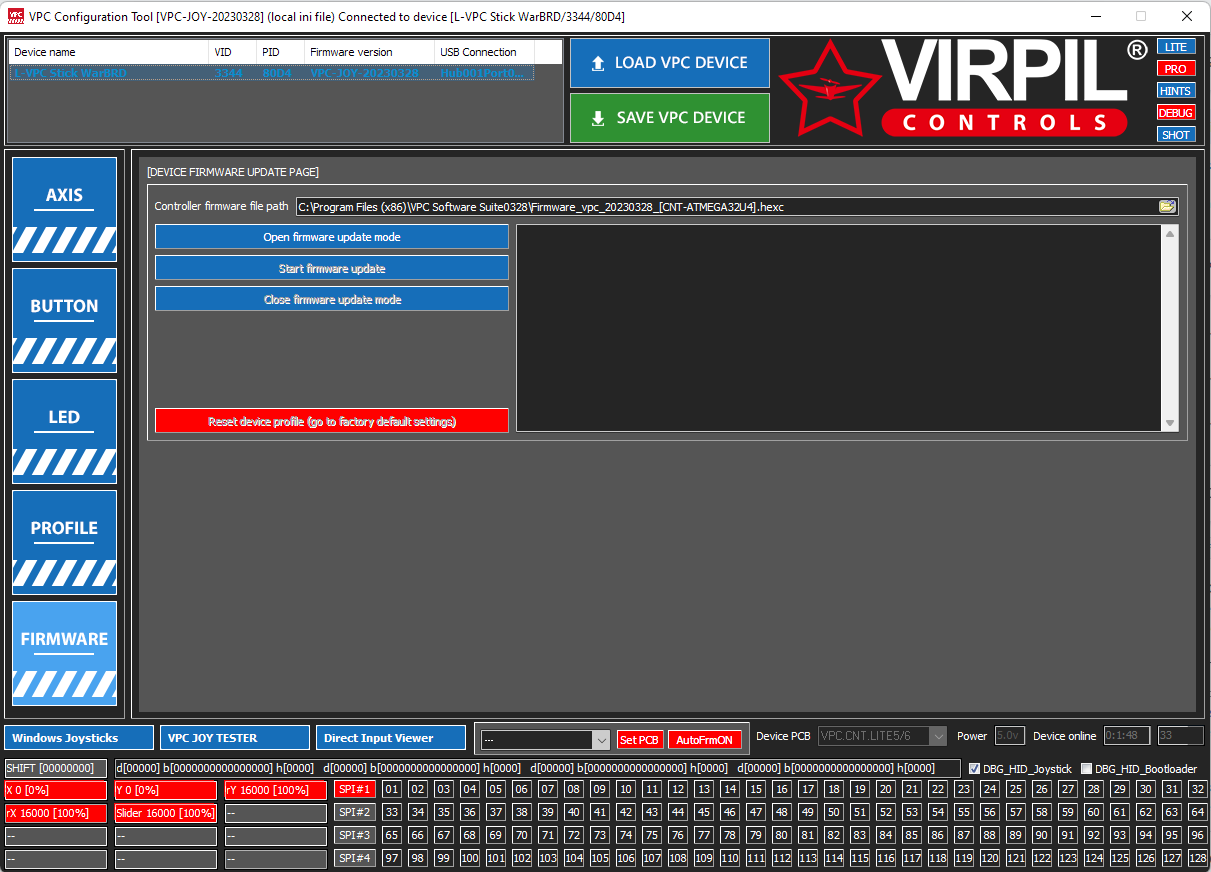Click Start firmware update
The height and width of the screenshot is (872, 1211).
332,268
